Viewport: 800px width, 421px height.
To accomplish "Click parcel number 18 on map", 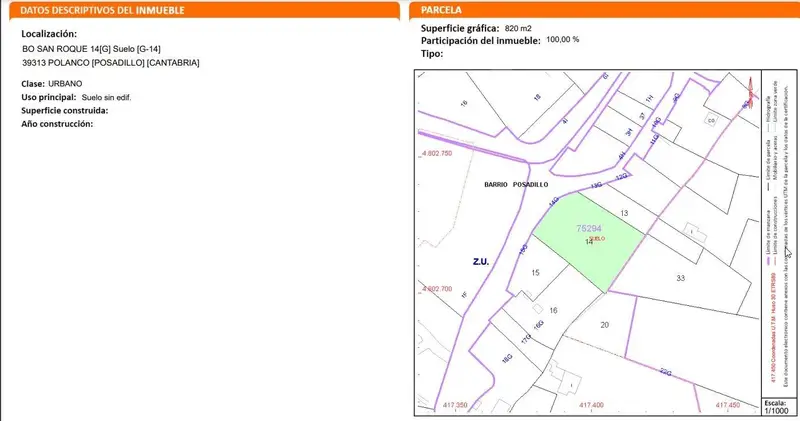I will [537, 97].
